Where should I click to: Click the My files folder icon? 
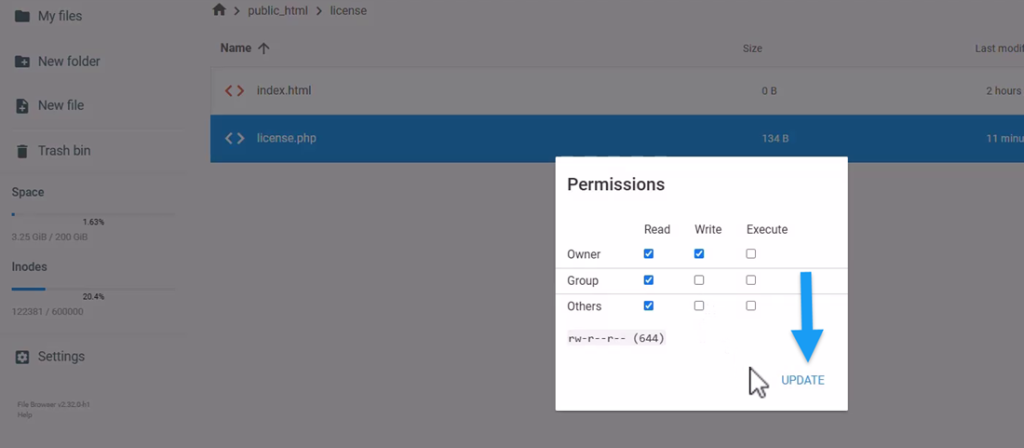tap(22, 16)
